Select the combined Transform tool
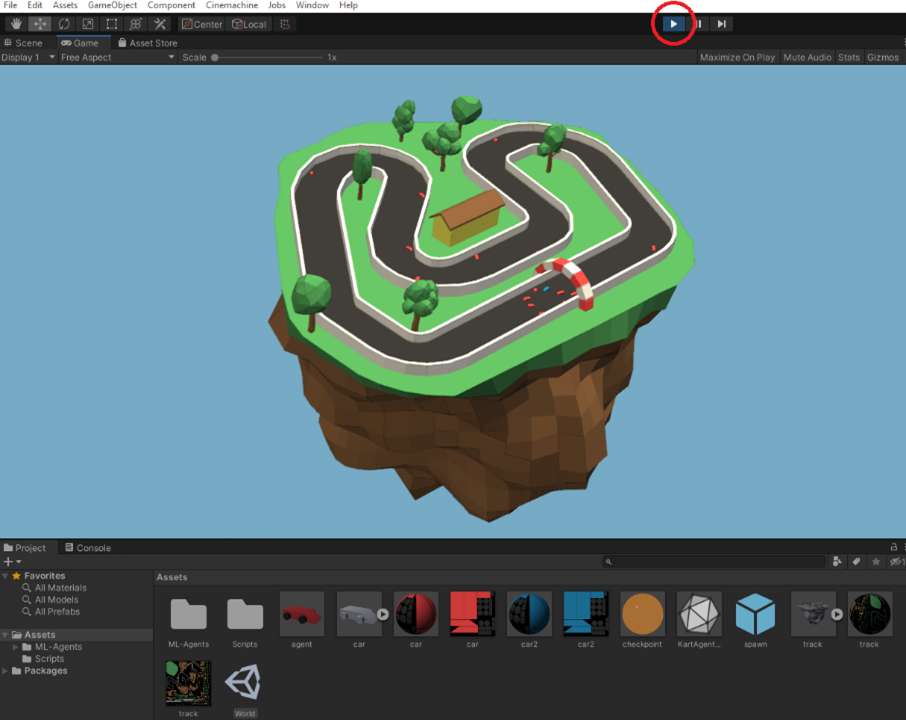 135,24
